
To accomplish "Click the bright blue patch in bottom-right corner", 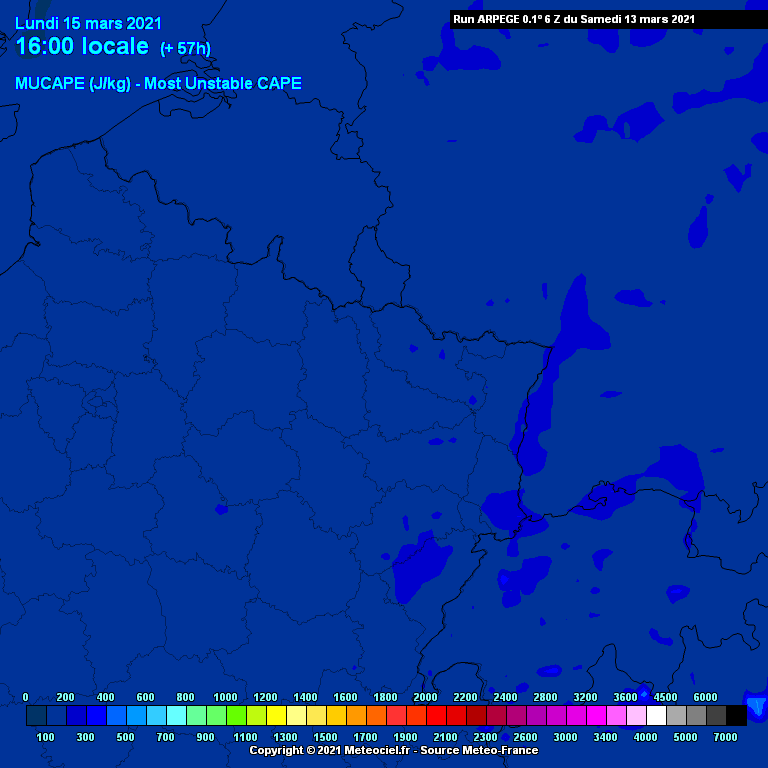I will tap(757, 704).
